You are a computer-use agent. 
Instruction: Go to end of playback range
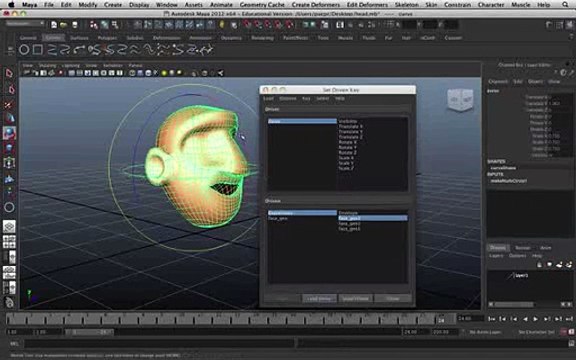coord(569,319)
